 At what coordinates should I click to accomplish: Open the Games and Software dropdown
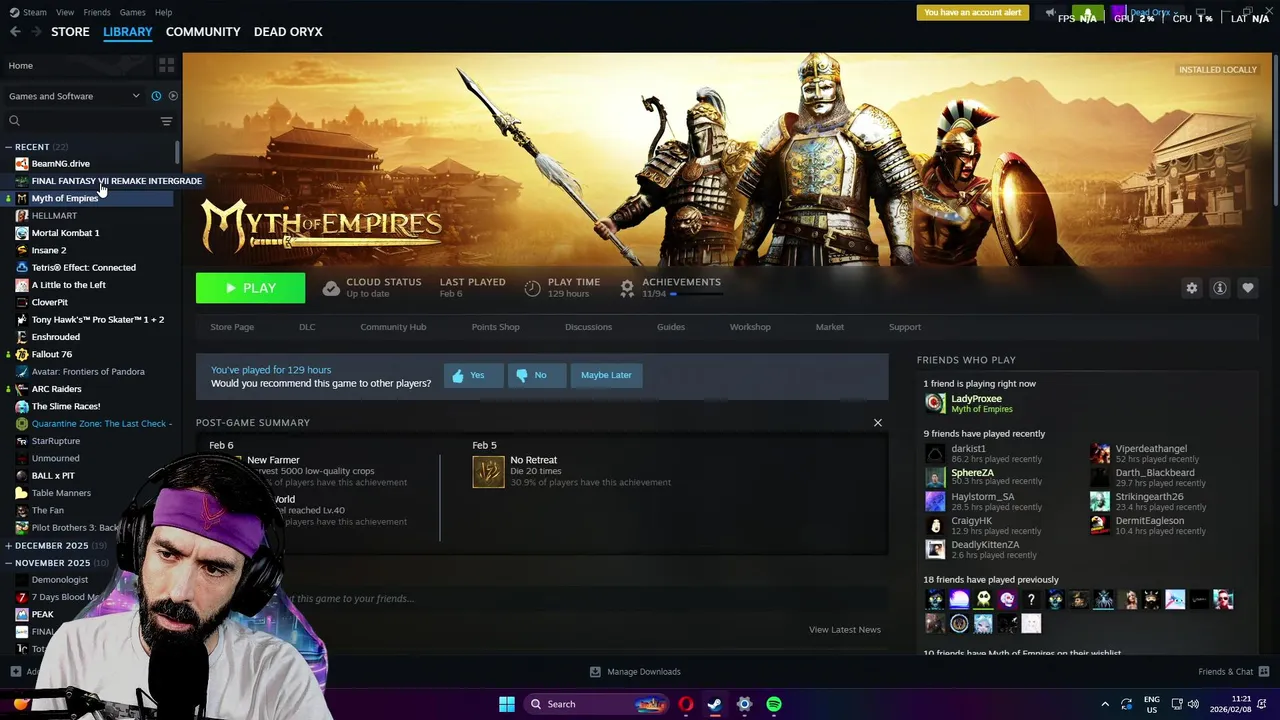point(74,96)
